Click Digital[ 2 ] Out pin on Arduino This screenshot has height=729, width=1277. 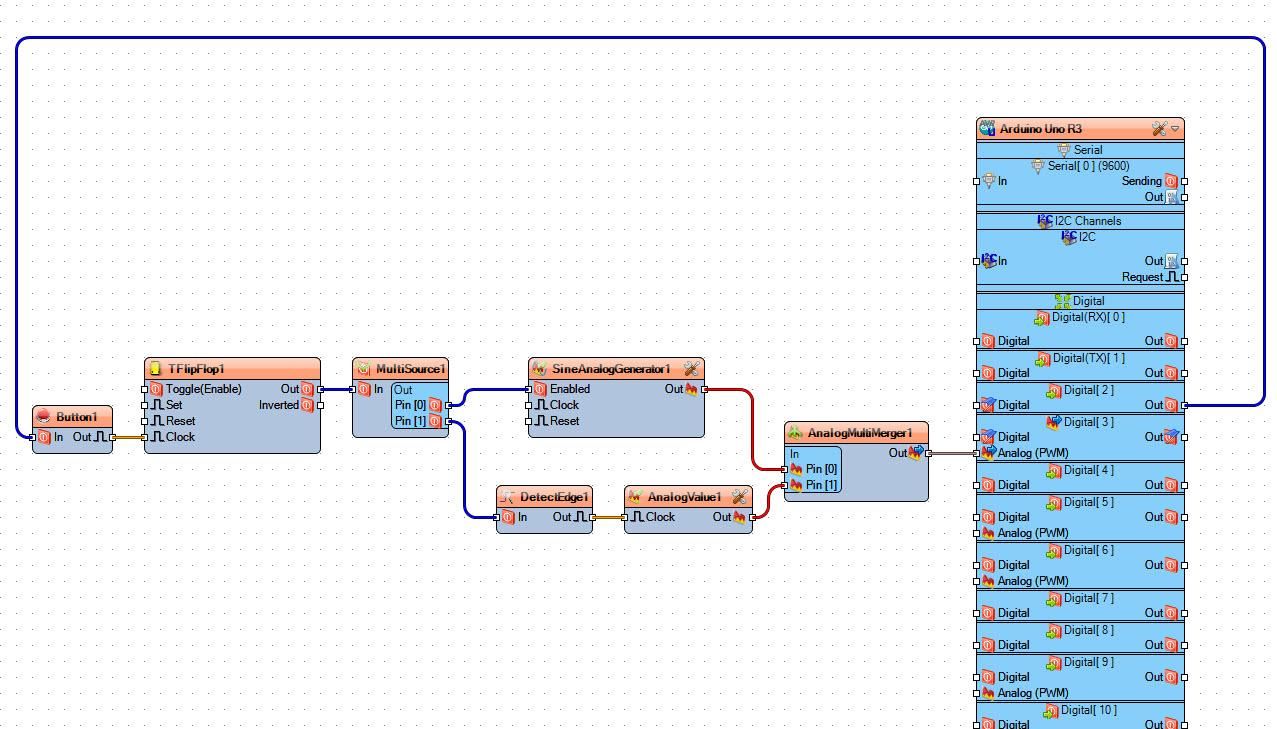tap(1184, 405)
